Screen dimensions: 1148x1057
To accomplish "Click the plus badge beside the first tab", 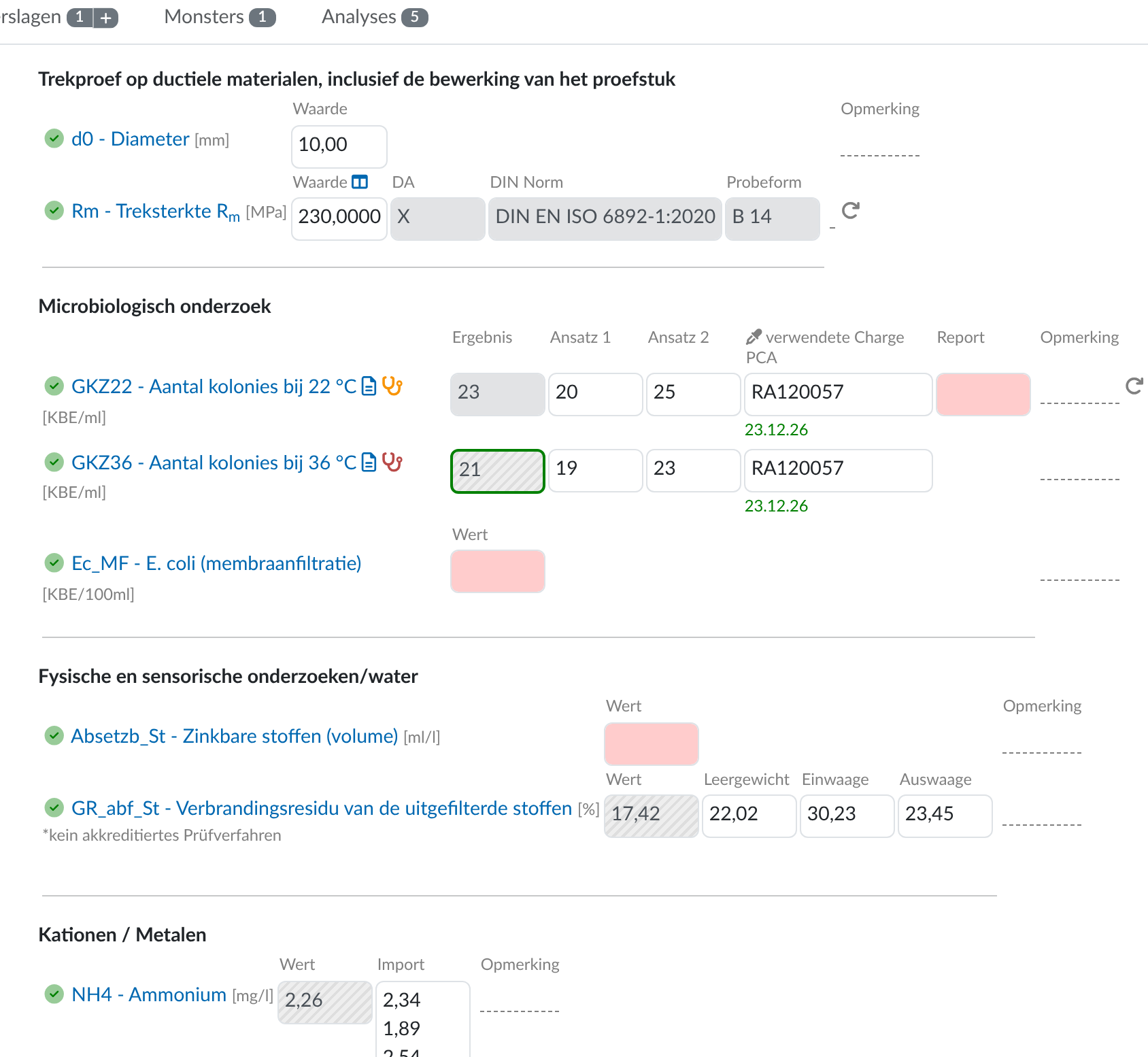I will point(105,18).
